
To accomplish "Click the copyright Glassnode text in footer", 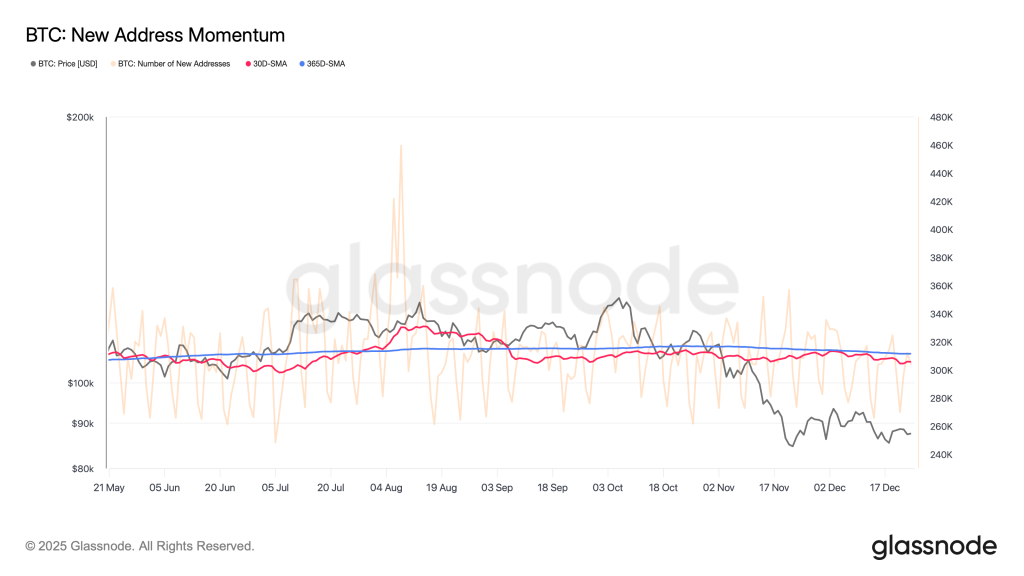I will pyautogui.click(x=140, y=546).
